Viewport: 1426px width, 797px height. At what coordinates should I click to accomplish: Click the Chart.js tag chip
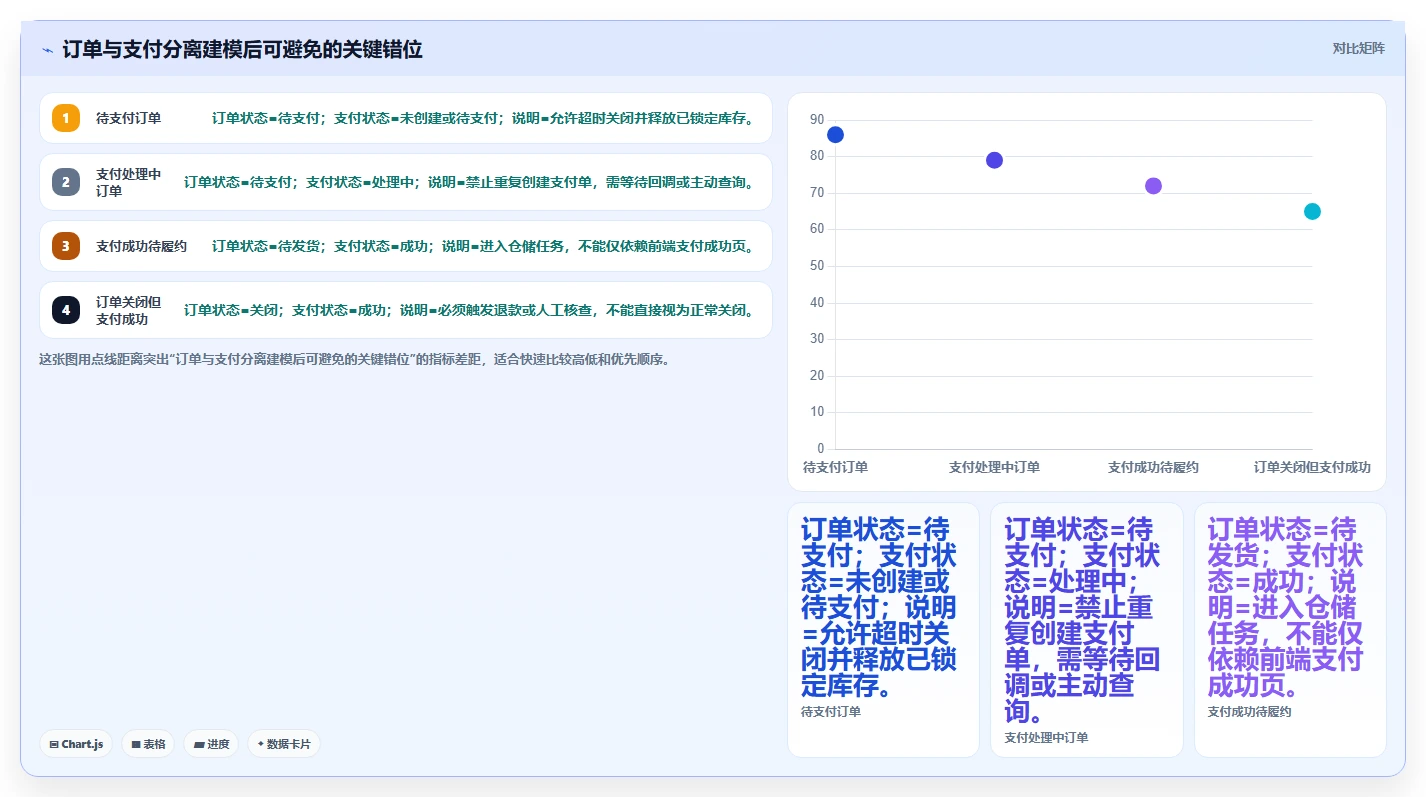click(x=76, y=744)
